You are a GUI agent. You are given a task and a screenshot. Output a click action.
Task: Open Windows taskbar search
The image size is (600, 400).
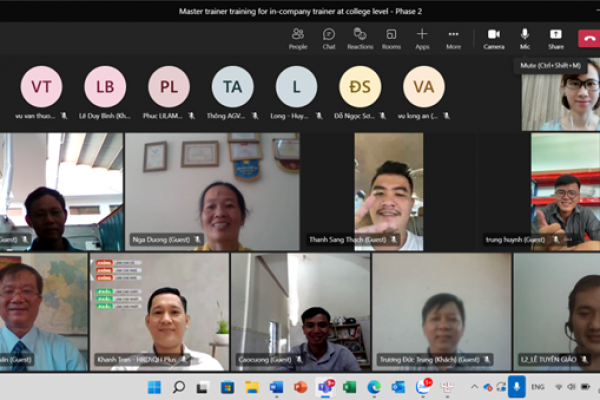coord(179,387)
